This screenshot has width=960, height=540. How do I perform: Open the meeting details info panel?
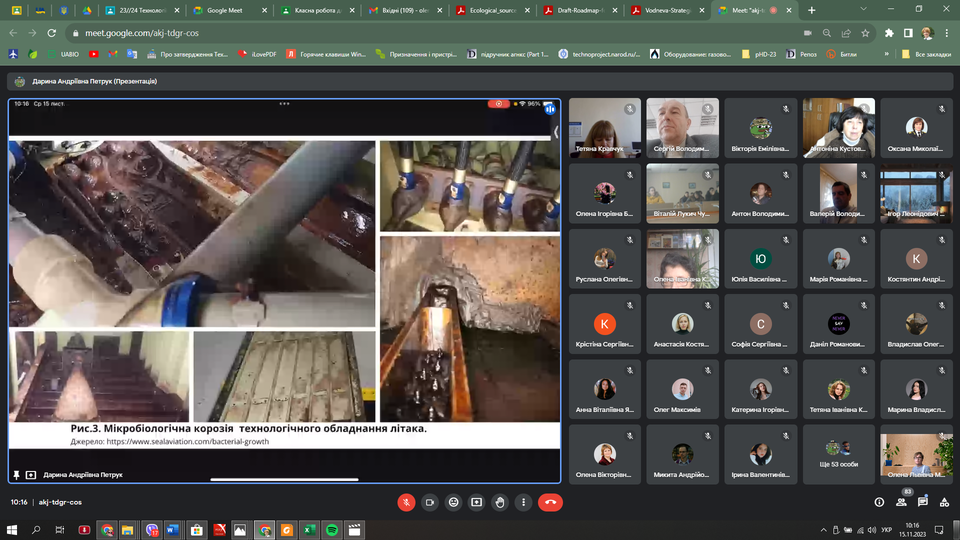pyautogui.click(x=879, y=502)
